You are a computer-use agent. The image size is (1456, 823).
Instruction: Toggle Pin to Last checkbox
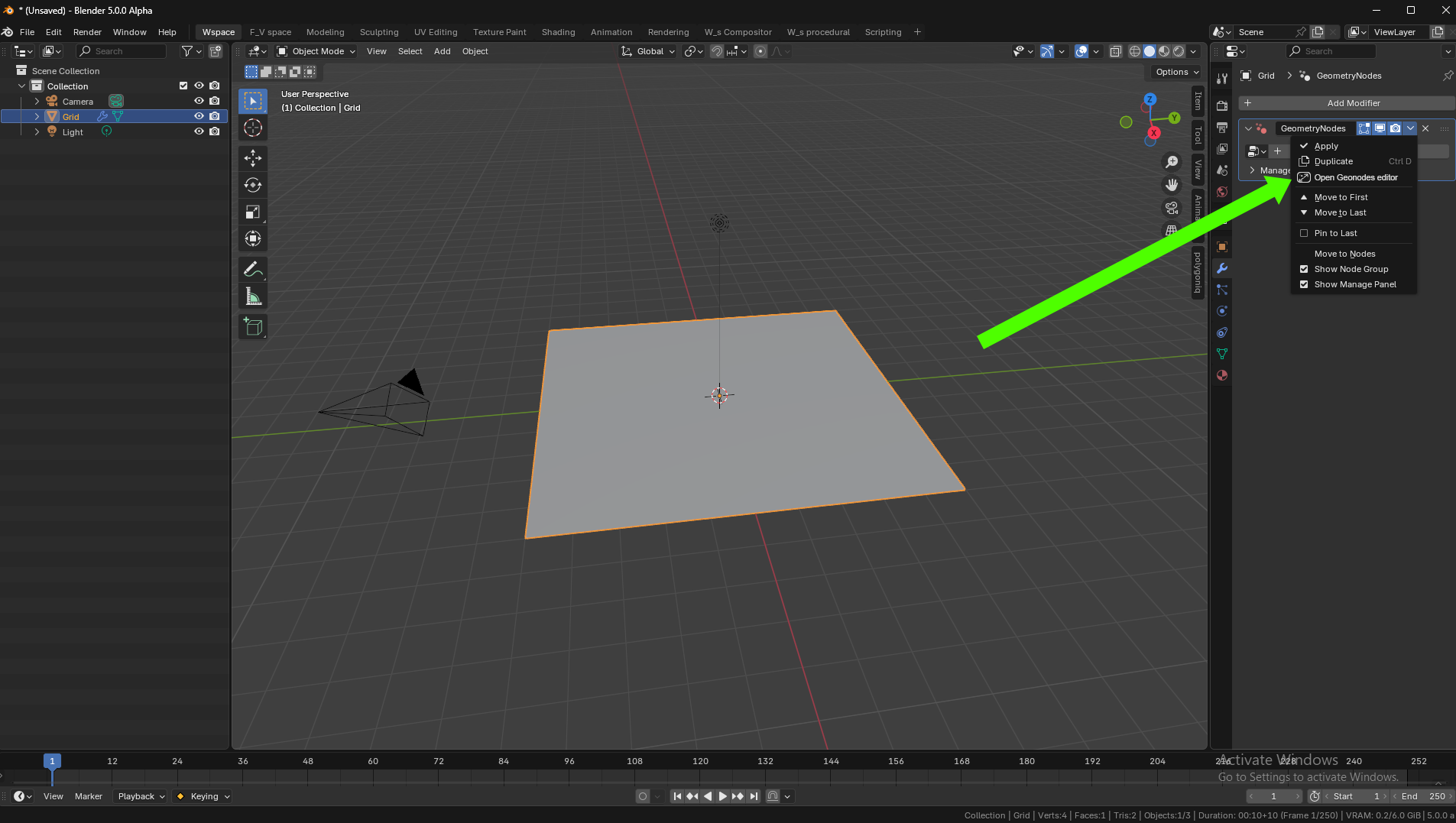(1304, 233)
